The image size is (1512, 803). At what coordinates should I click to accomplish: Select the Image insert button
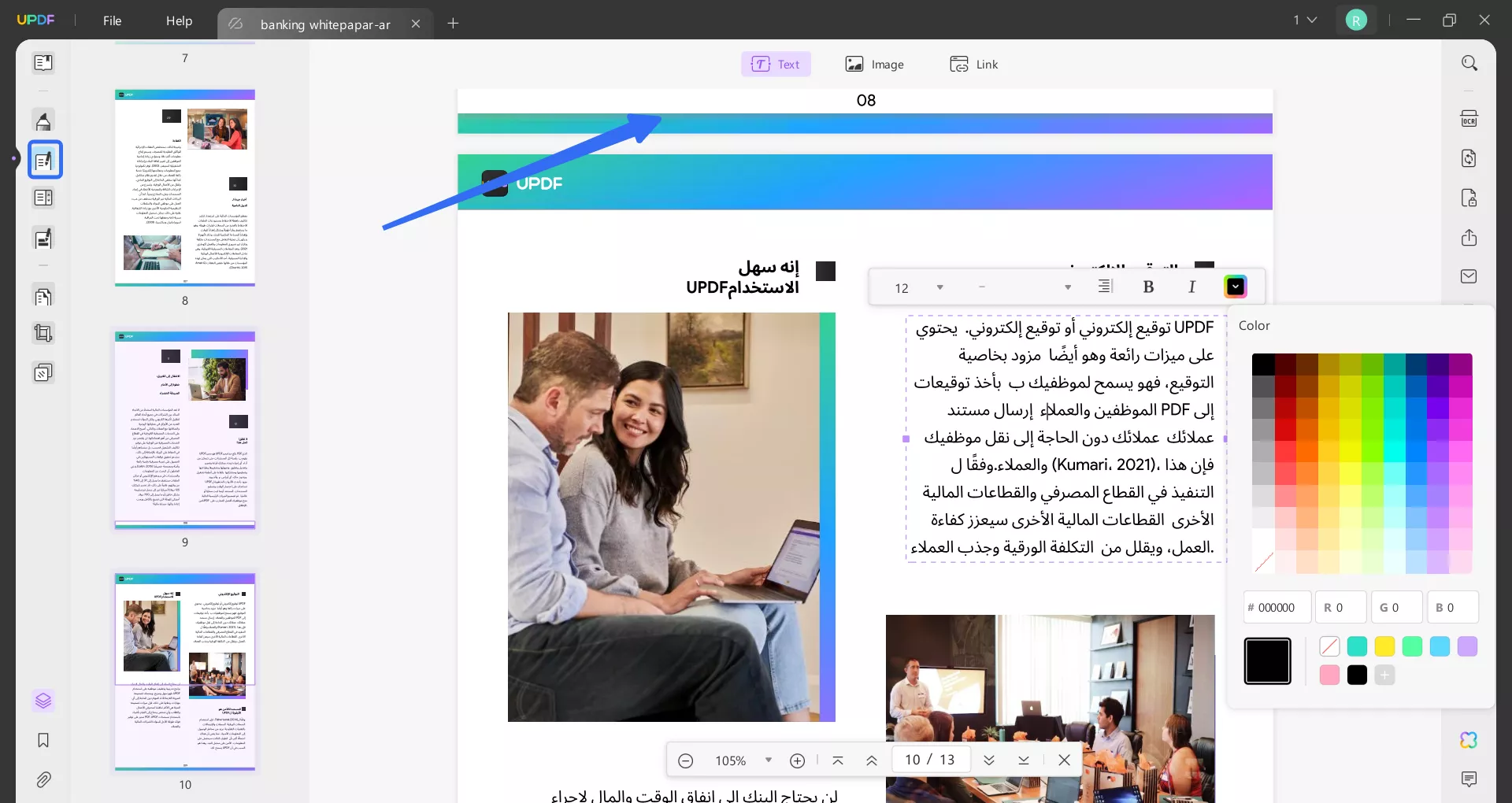coord(876,64)
